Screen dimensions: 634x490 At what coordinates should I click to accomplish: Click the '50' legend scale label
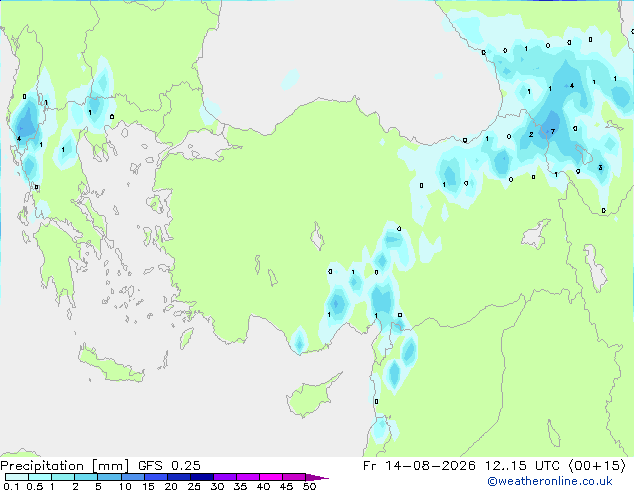point(310,486)
